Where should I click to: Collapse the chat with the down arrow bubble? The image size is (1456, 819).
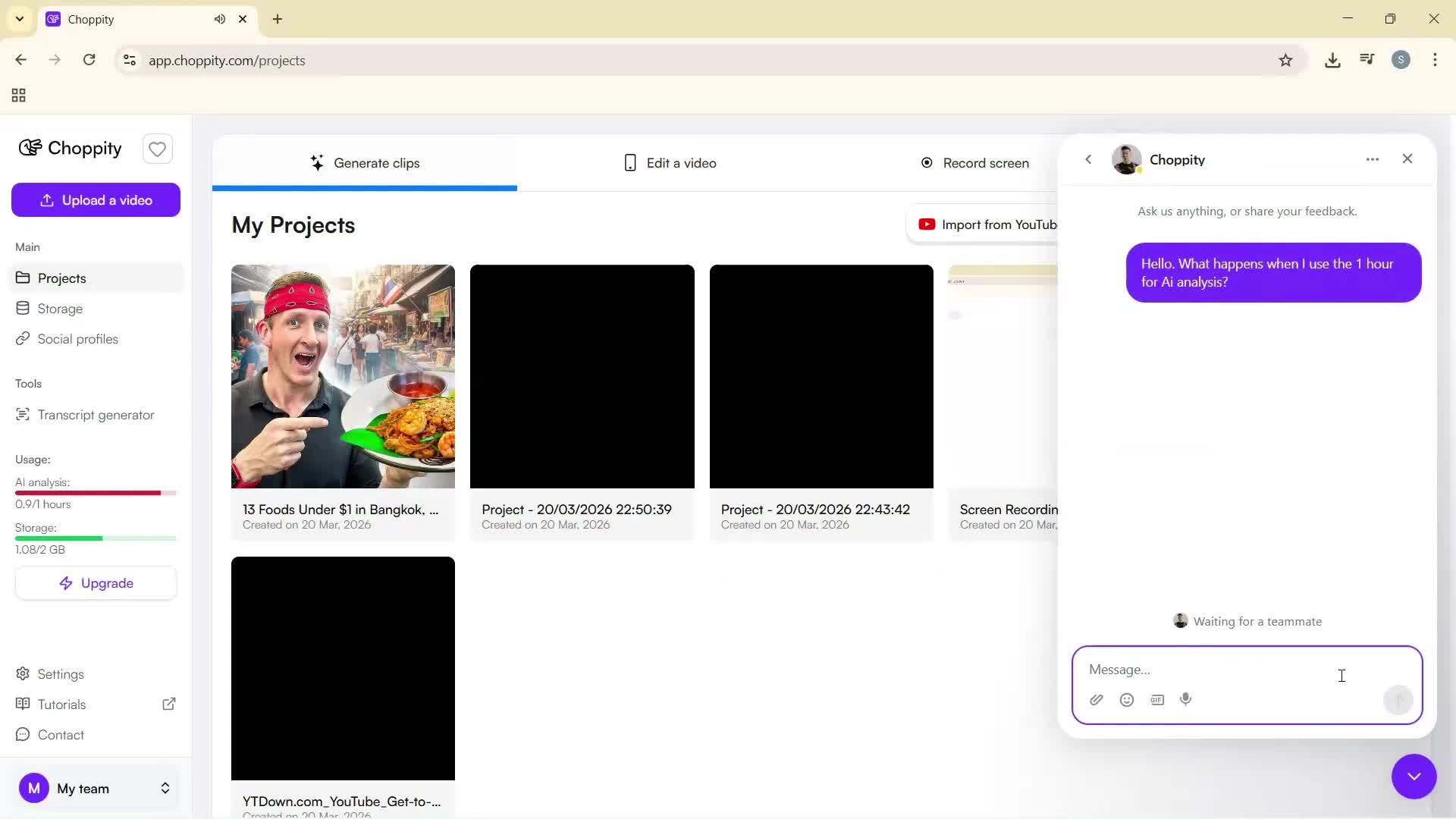[x=1414, y=777]
